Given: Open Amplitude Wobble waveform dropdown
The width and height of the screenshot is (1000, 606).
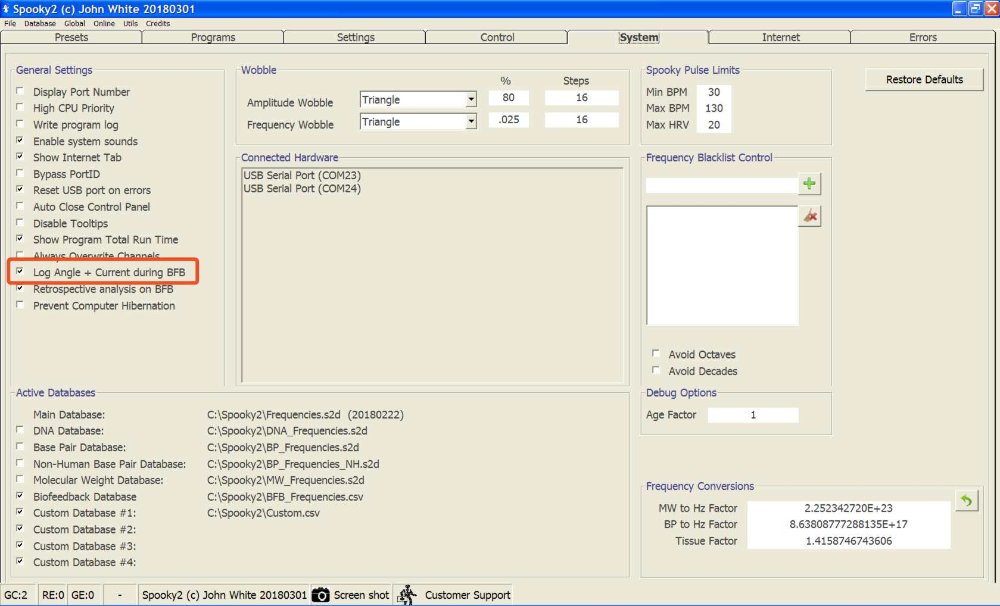Looking at the screenshot, I should (x=471, y=100).
